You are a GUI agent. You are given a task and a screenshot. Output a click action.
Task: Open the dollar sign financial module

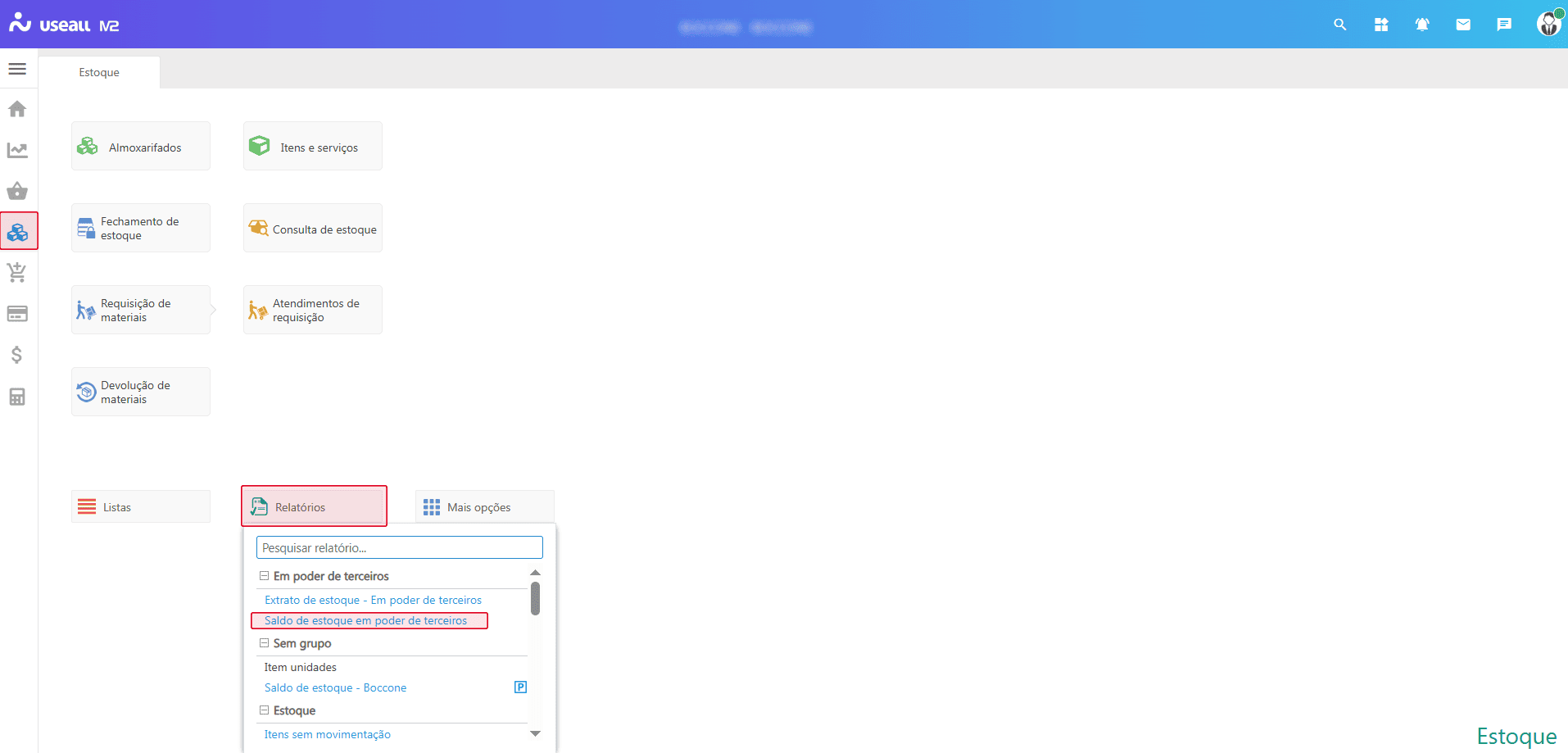(17, 355)
